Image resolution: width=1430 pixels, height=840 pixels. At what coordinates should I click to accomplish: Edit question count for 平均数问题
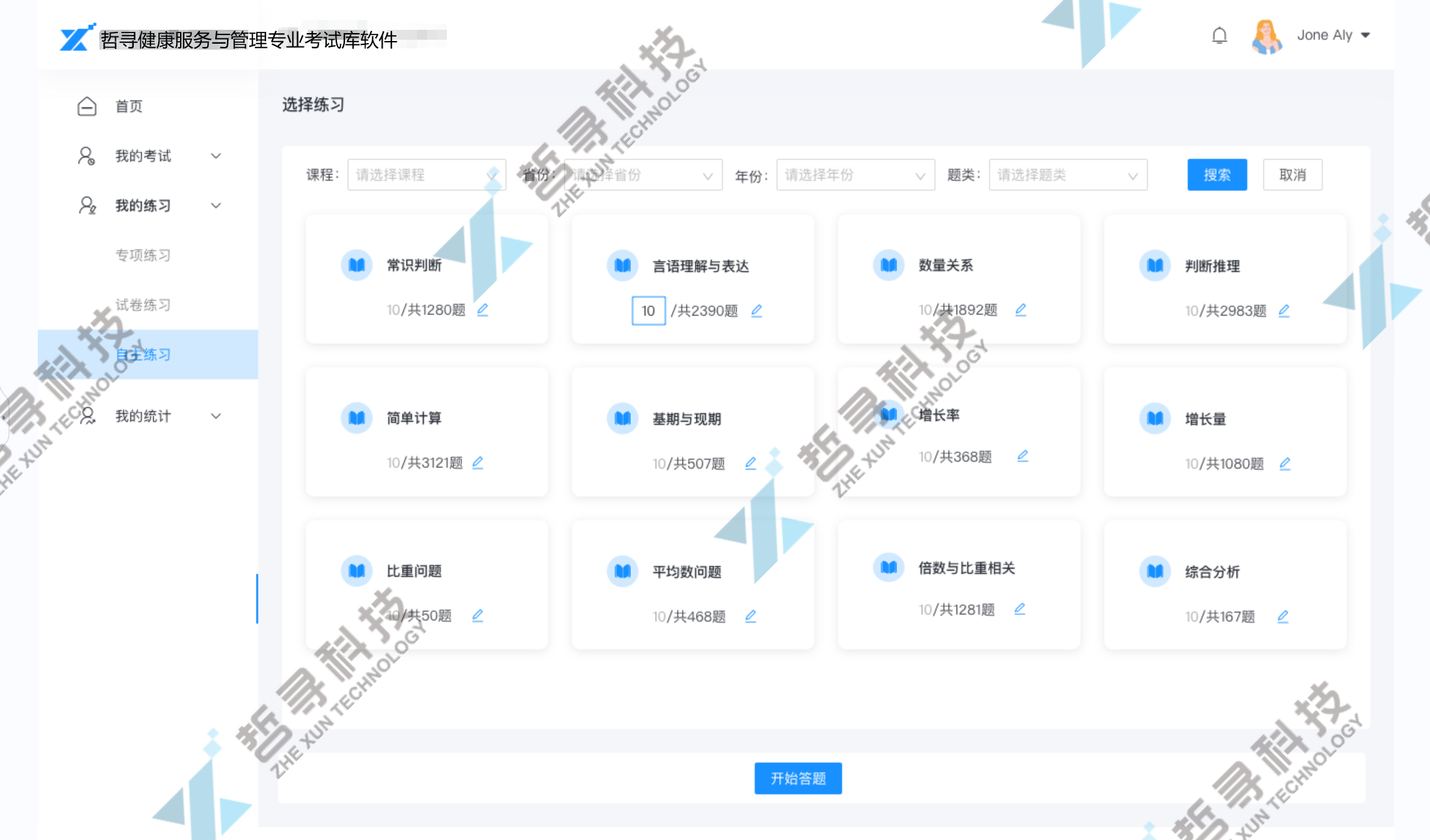point(751,616)
